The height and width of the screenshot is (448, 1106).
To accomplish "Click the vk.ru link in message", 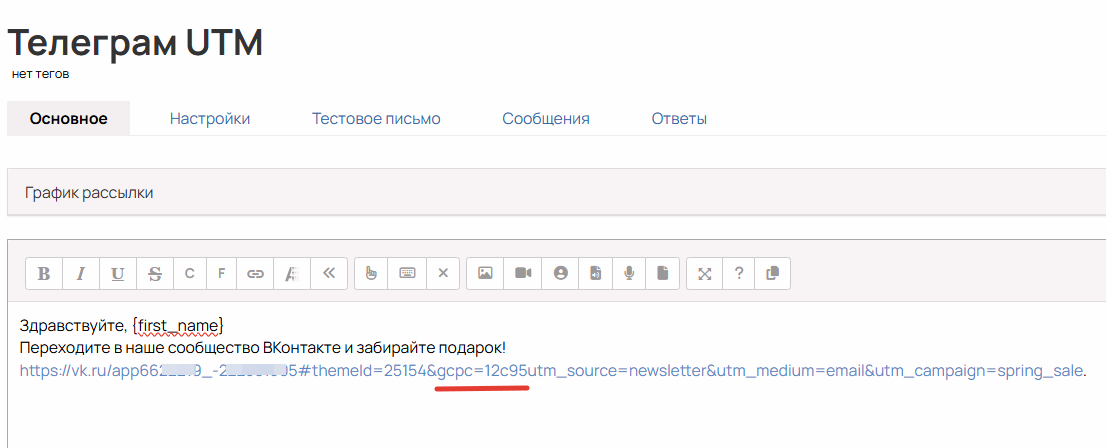I will [x=552, y=370].
